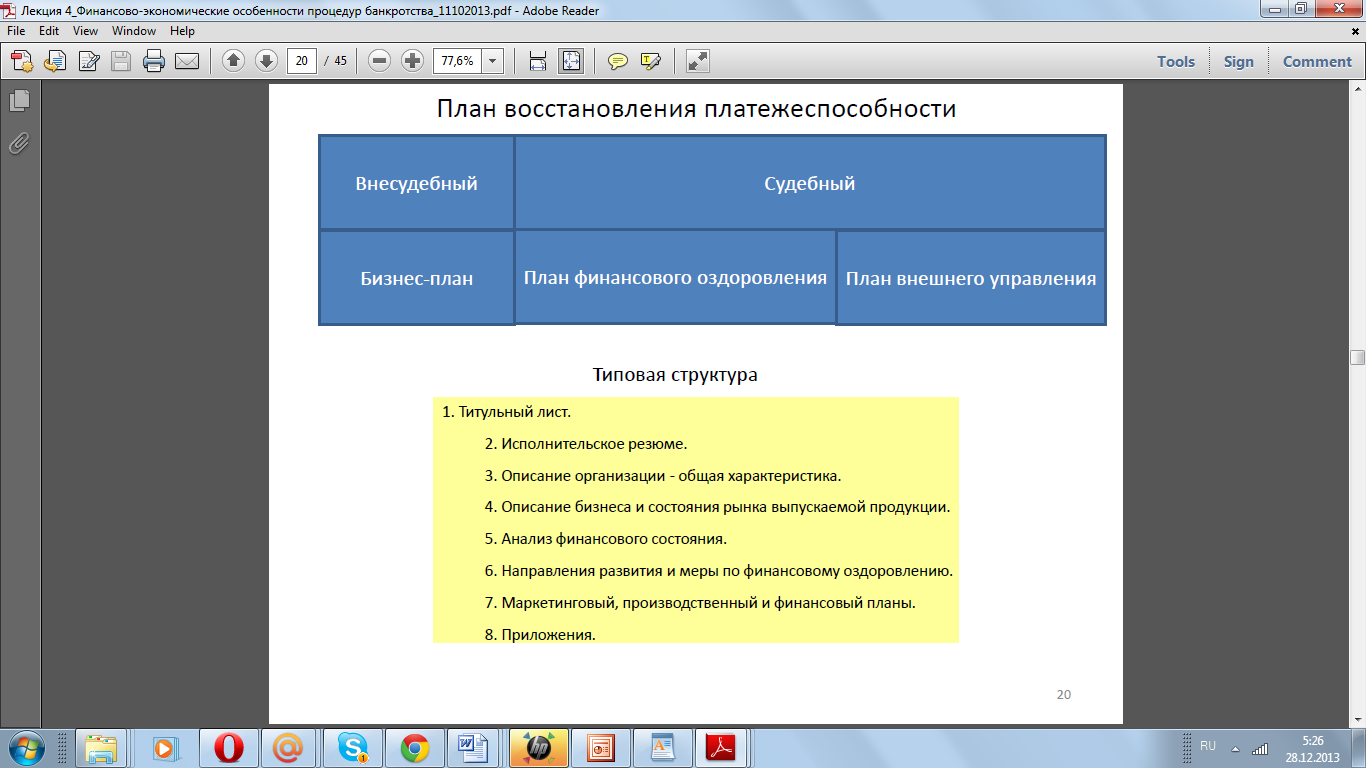The image size is (1366, 768).
Task: Open the zoom percentage dropdown arrow
Action: click(493, 61)
